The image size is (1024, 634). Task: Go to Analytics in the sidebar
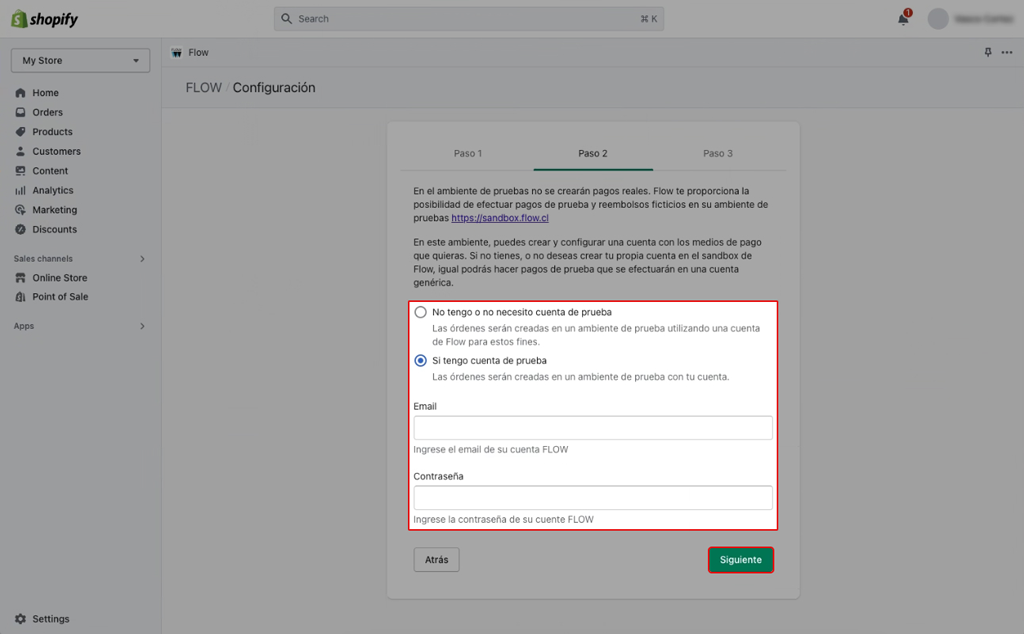53,191
